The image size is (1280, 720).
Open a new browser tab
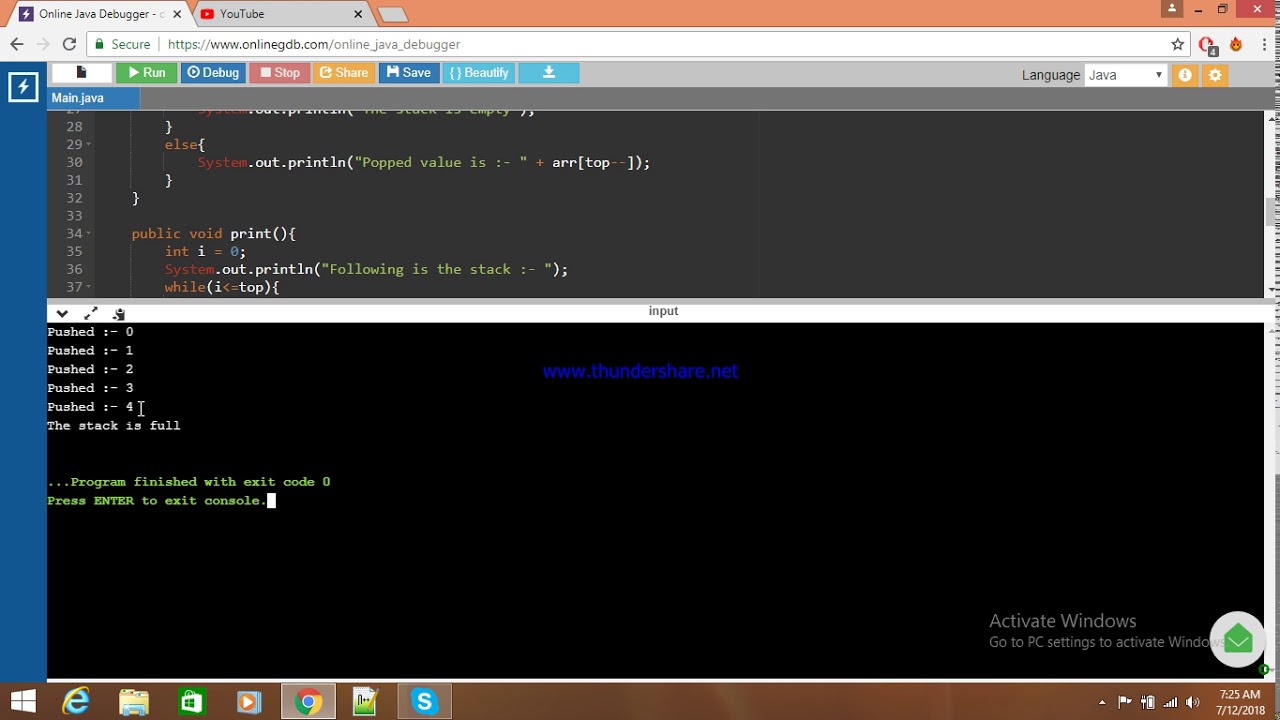pos(393,14)
